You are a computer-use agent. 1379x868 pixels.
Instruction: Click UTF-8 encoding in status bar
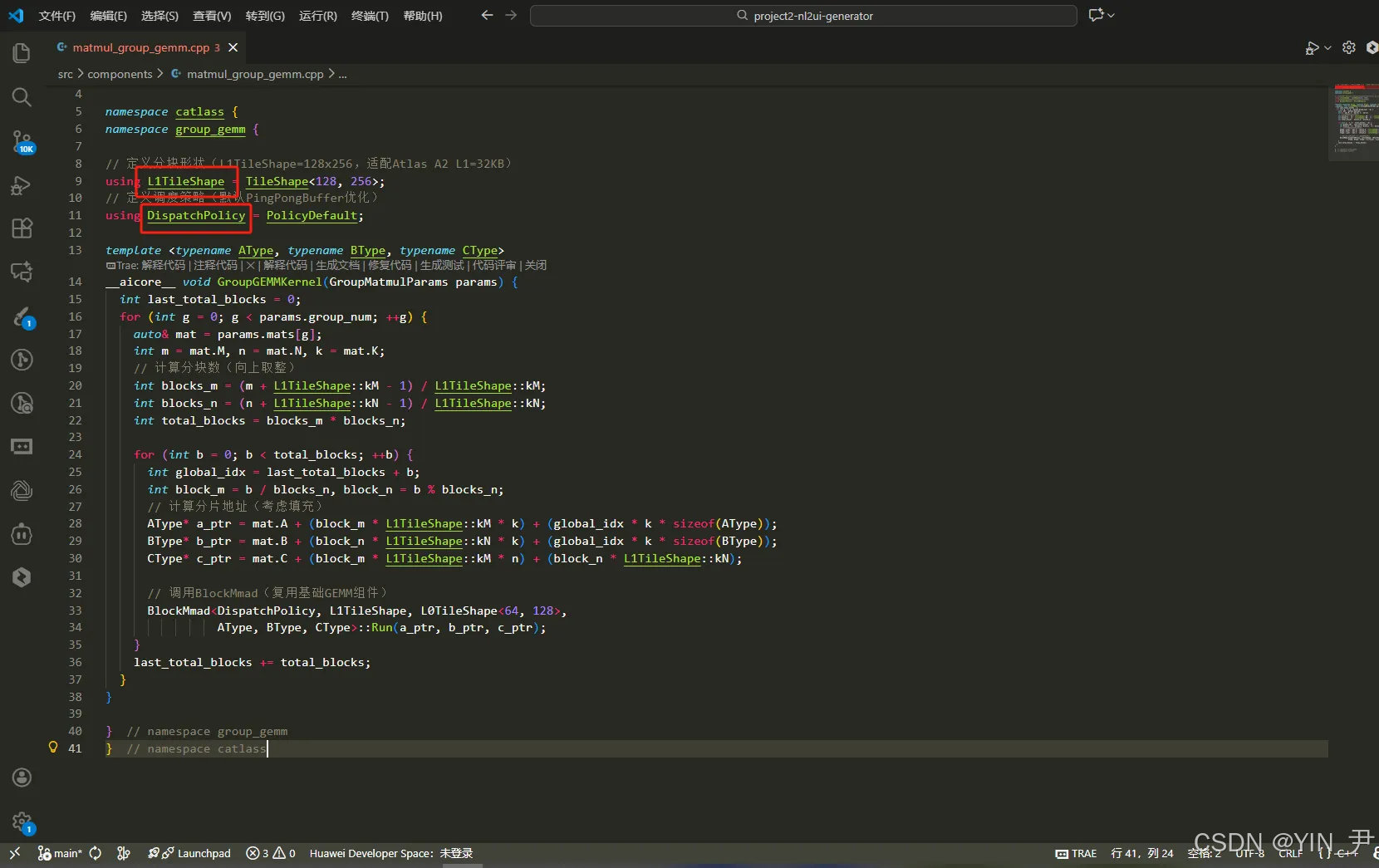[x=1249, y=853]
